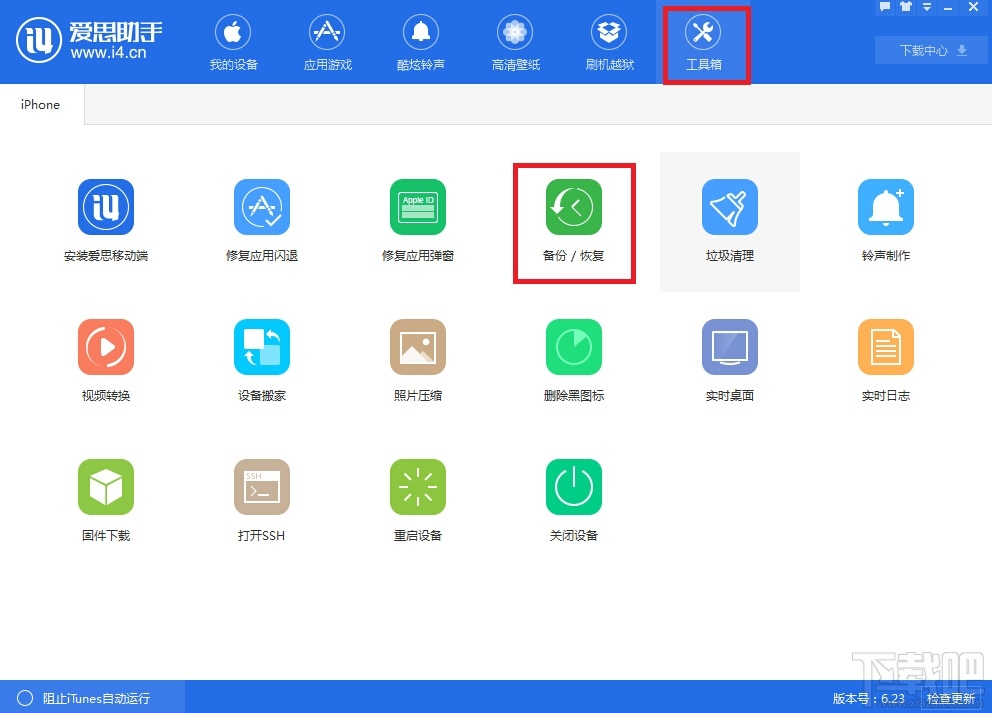
Task: Switch to the 刷机越狱 section
Action: click(x=608, y=42)
